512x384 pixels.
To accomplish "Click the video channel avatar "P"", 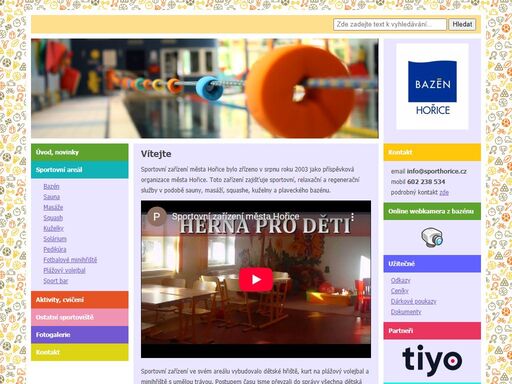I will (x=156, y=217).
